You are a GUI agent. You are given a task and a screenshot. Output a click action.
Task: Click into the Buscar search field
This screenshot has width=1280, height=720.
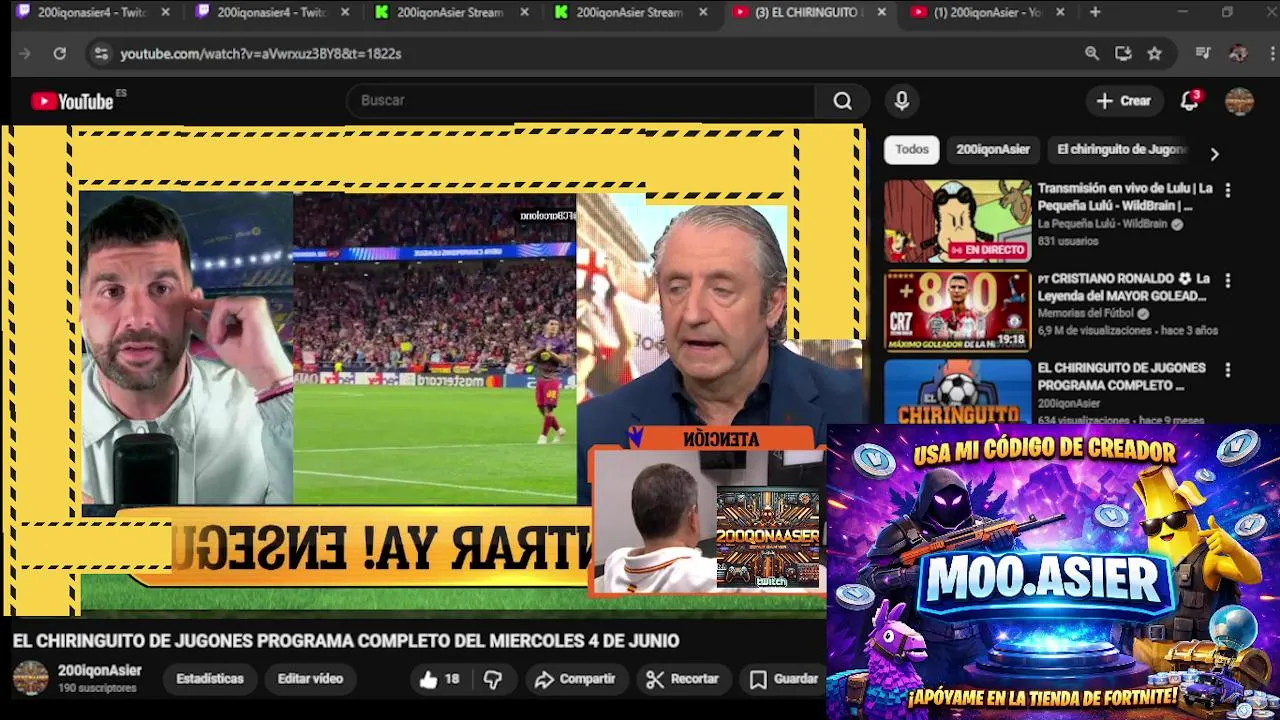[580, 101]
